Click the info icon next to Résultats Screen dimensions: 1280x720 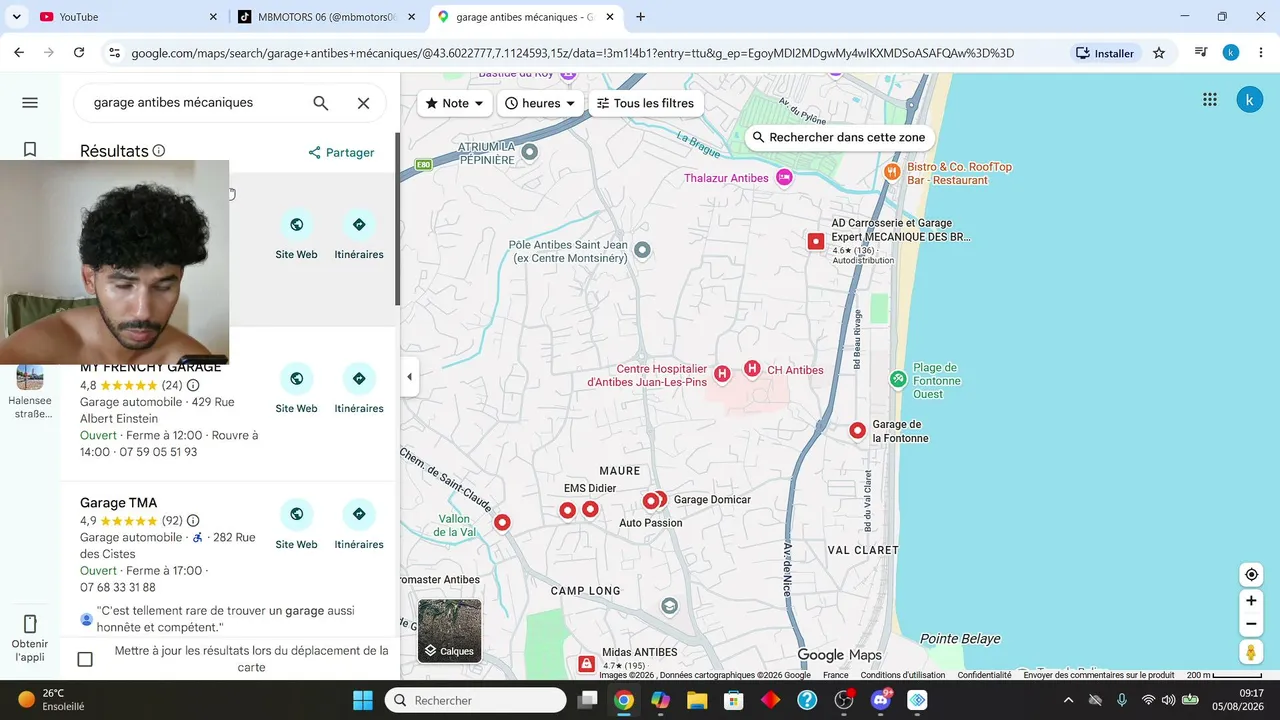click(159, 151)
